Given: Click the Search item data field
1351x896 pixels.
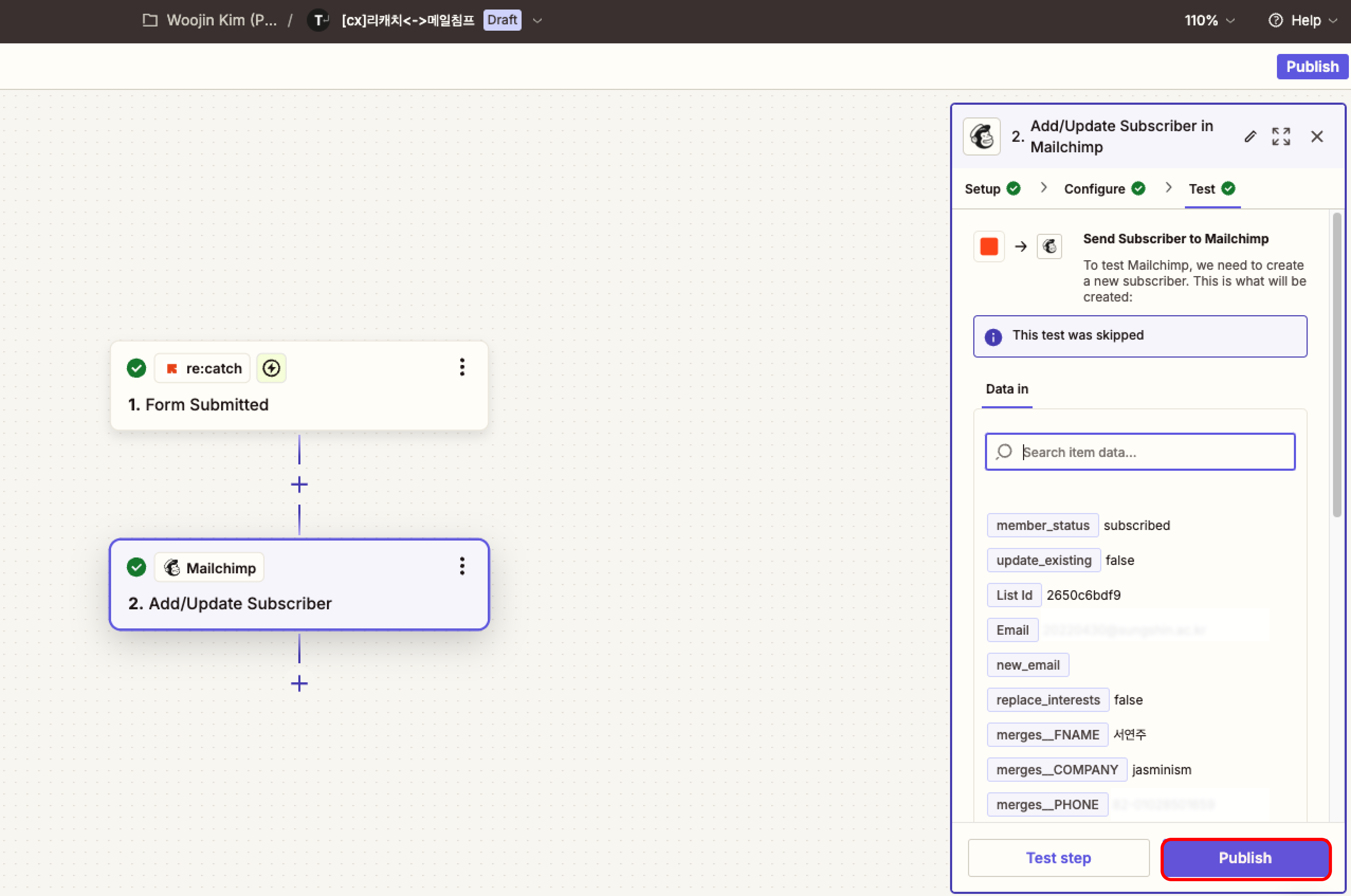Looking at the screenshot, I should click(x=1139, y=452).
